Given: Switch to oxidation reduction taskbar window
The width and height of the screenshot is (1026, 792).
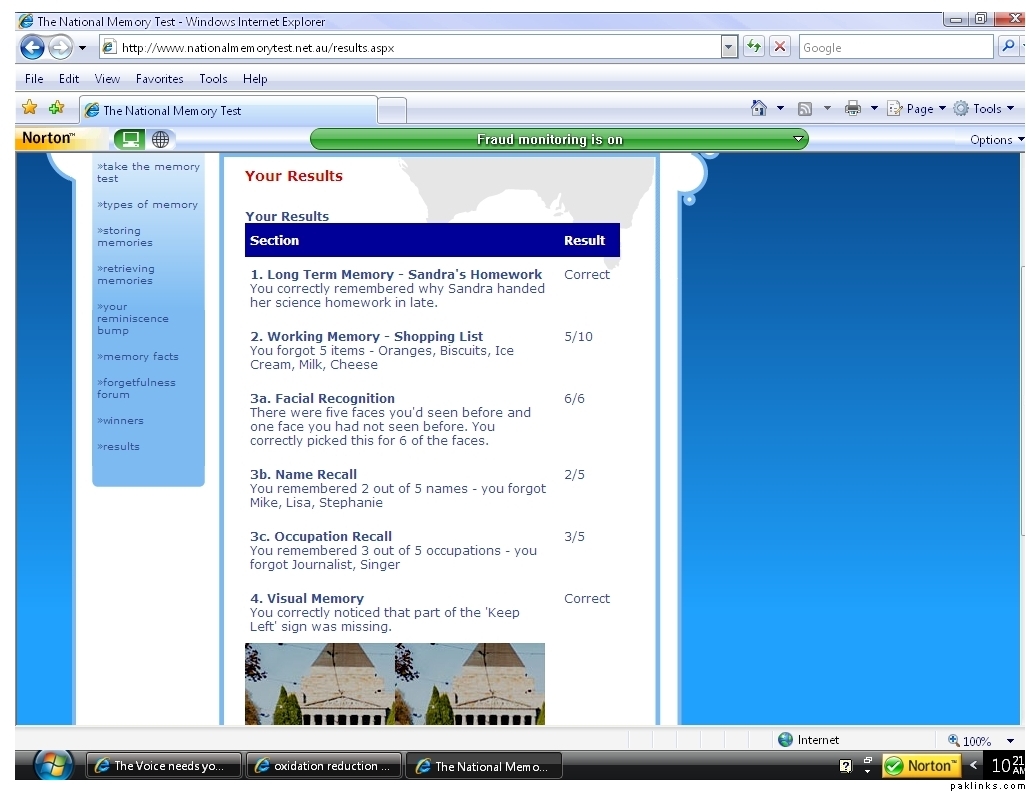Looking at the screenshot, I should tap(323, 766).
